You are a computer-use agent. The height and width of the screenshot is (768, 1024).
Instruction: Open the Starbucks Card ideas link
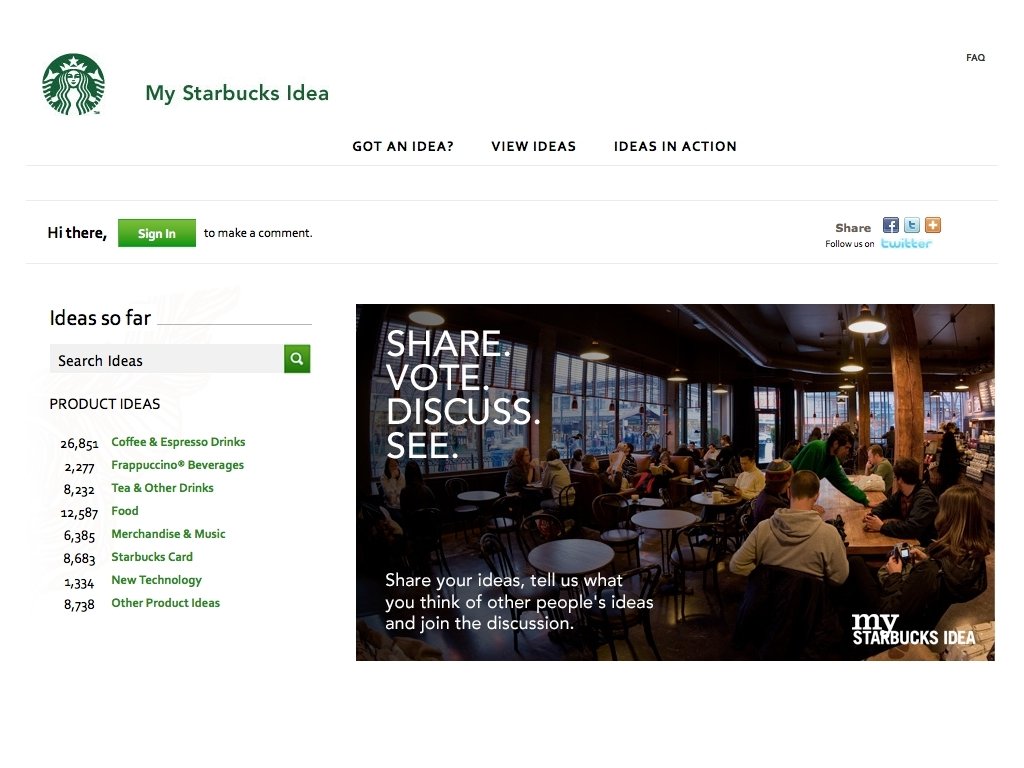[x=152, y=557]
